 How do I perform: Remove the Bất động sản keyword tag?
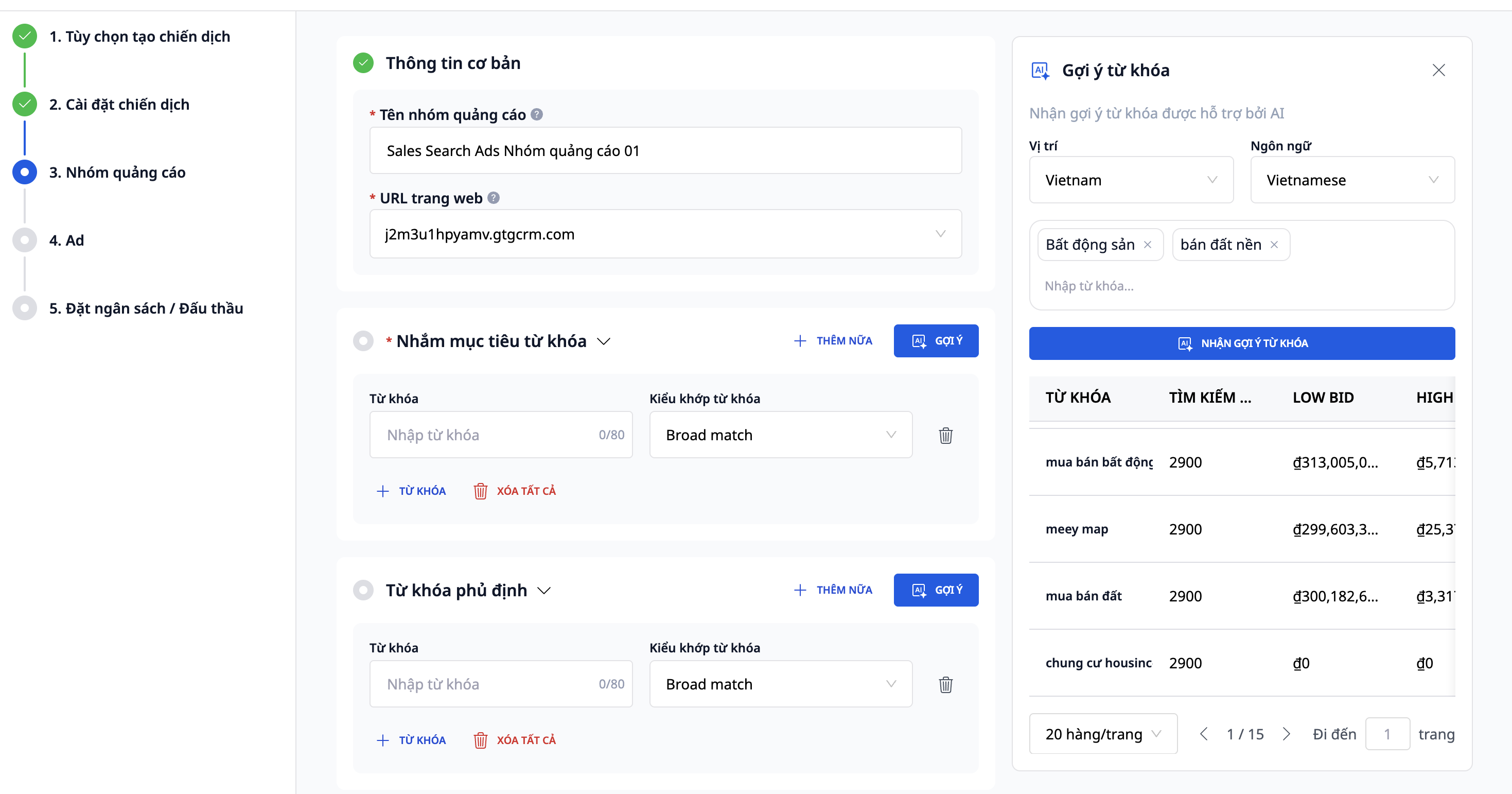click(1149, 244)
